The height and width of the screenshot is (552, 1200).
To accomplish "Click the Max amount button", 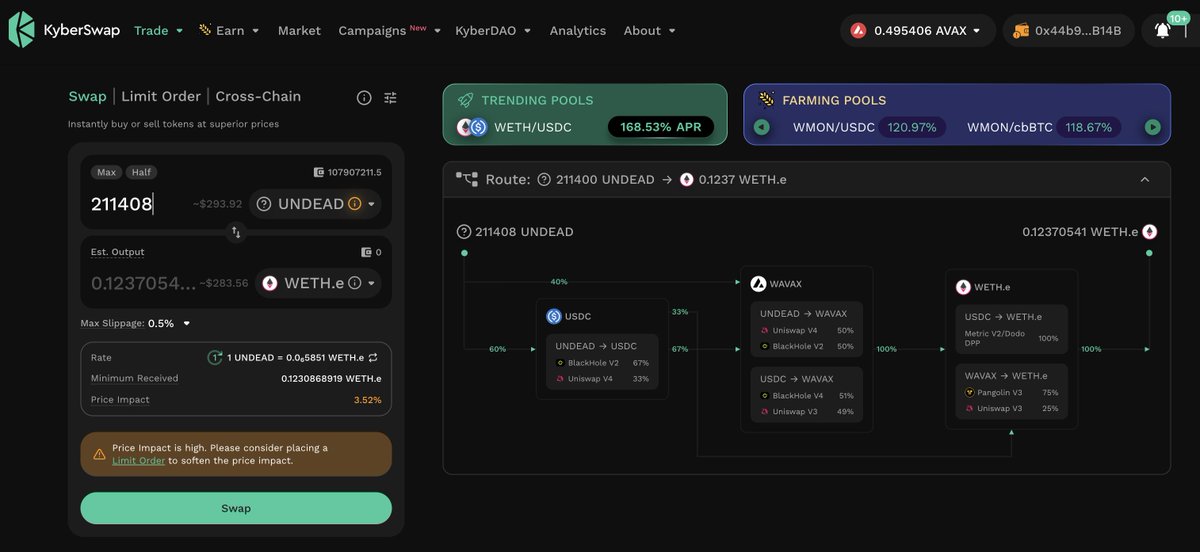I will (x=105, y=172).
